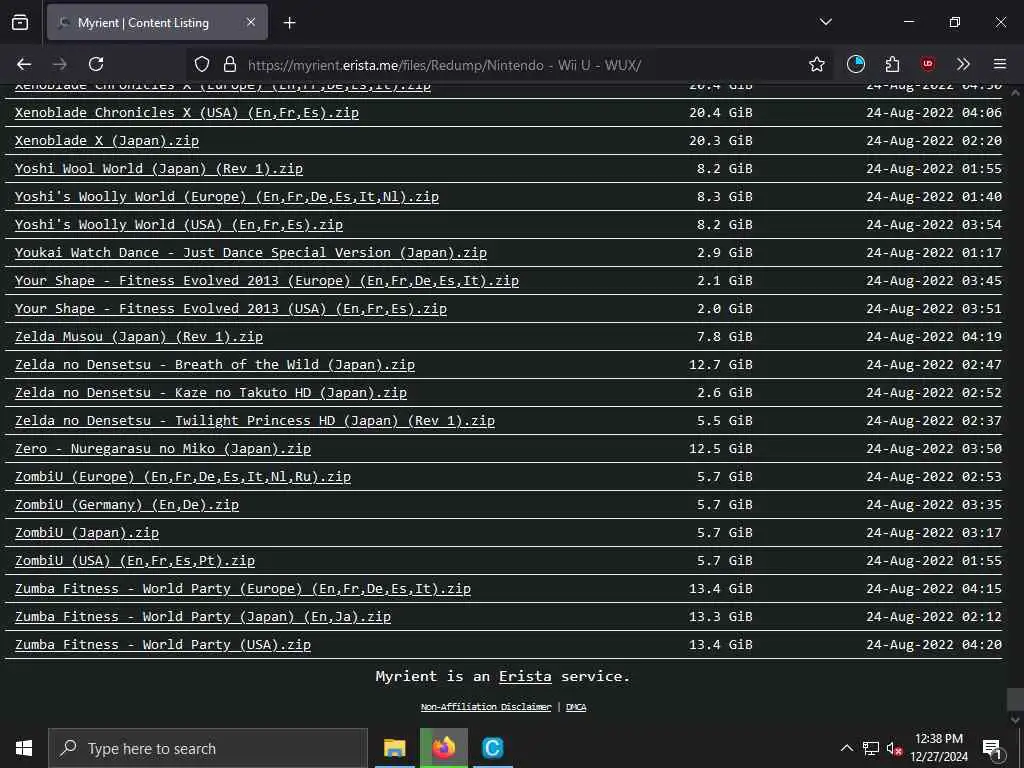1024x768 pixels.
Task: Open the Extensions puzzle piece menu
Action: (892, 64)
